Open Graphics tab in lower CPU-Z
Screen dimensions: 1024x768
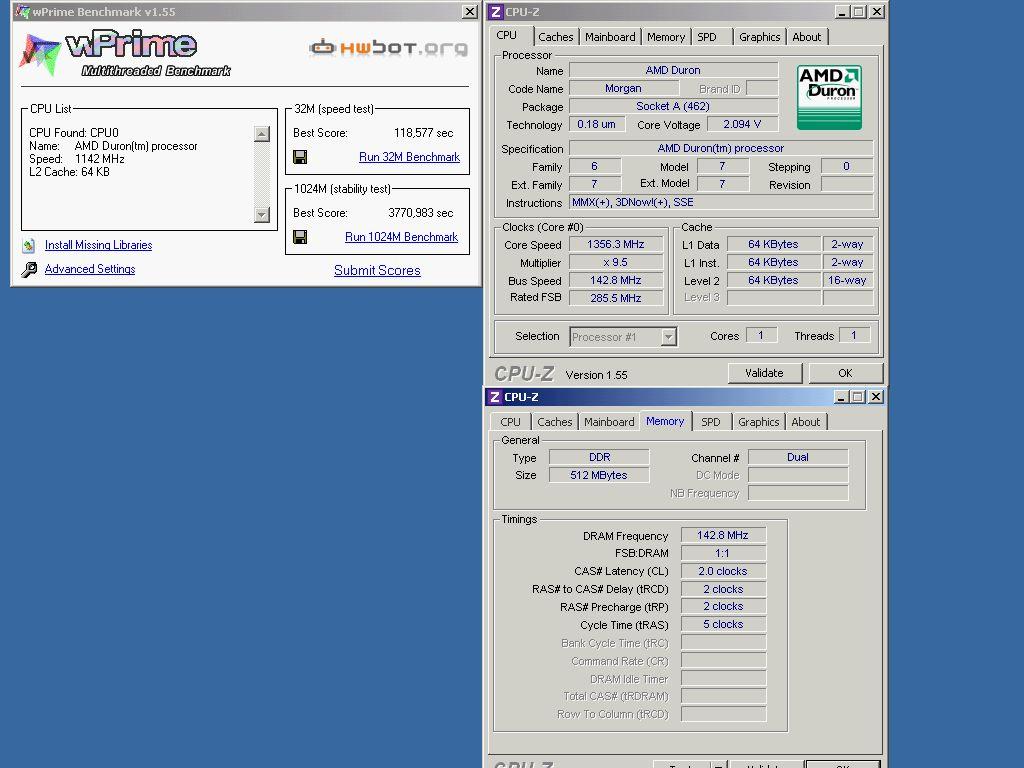[758, 422]
